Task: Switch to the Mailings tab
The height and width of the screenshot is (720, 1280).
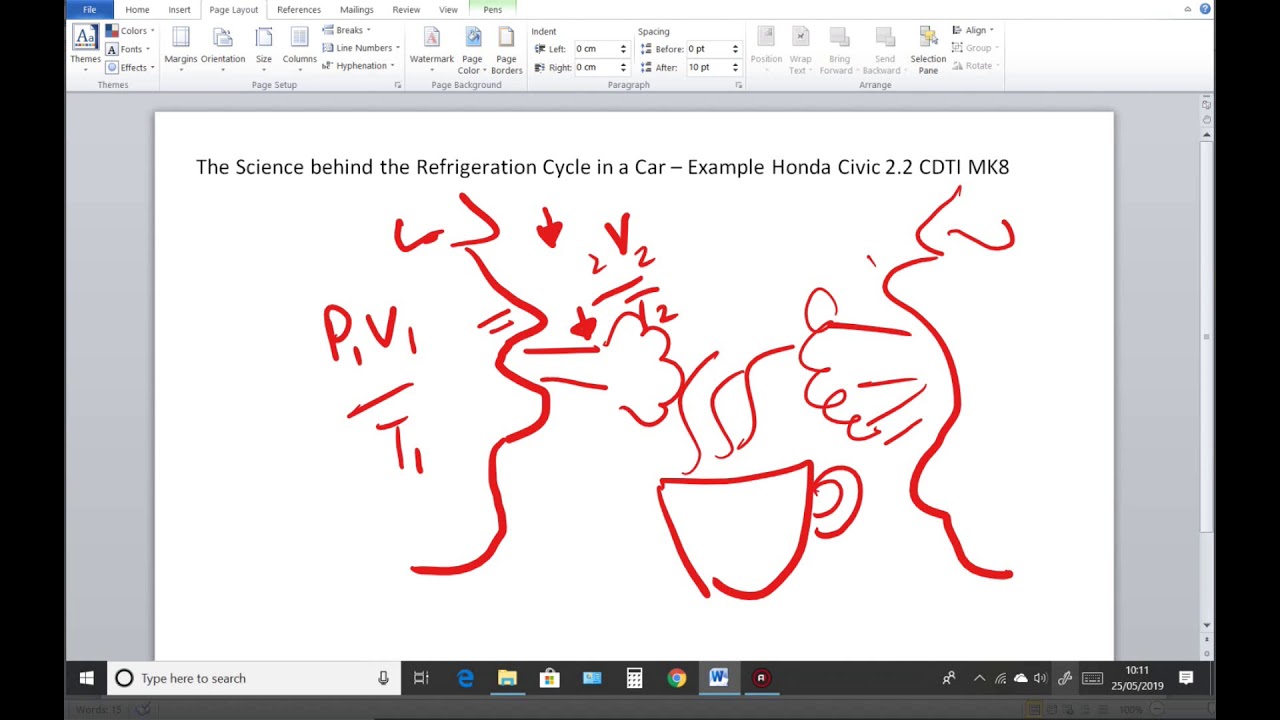Action: point(357,9)
